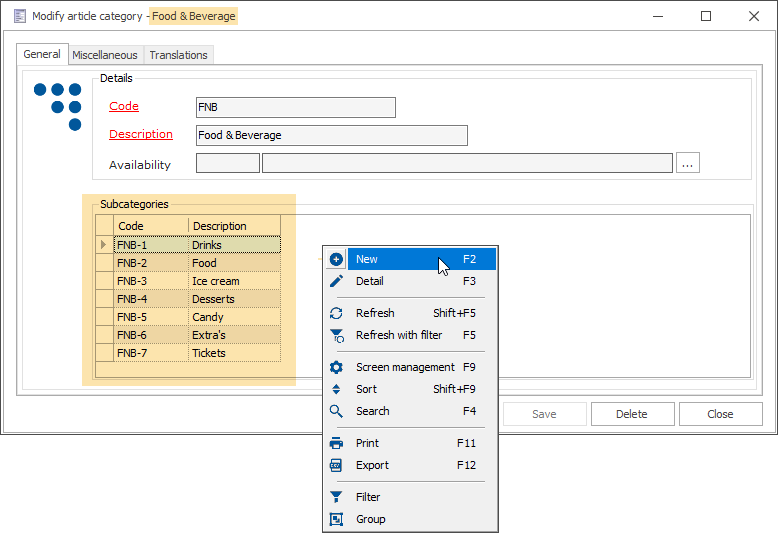The width and height of the screenshot is (778, 533).
Task: Select the Food description cell
Action: [234, 263]
